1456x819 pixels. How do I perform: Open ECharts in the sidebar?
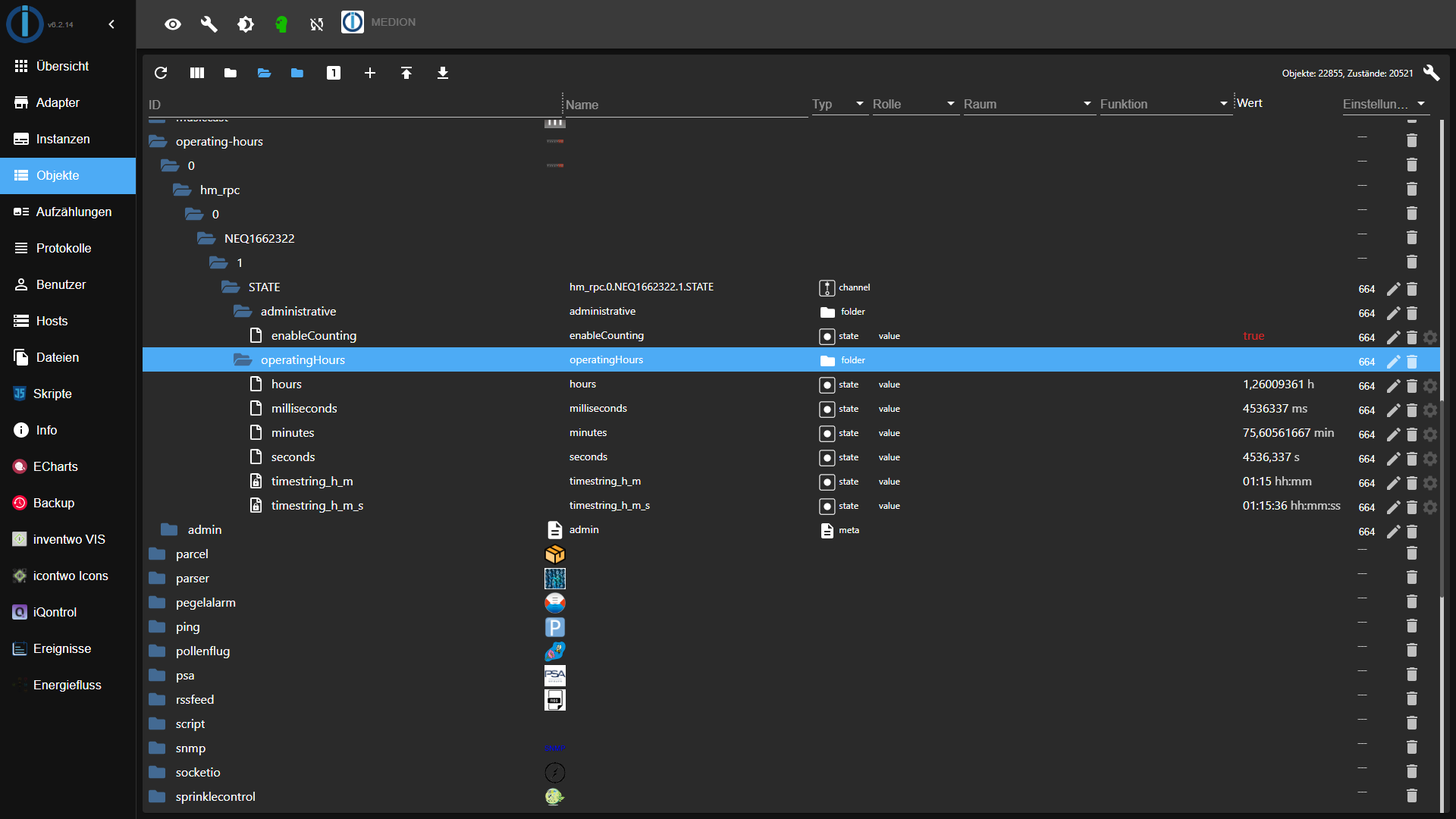click(67, 466)
